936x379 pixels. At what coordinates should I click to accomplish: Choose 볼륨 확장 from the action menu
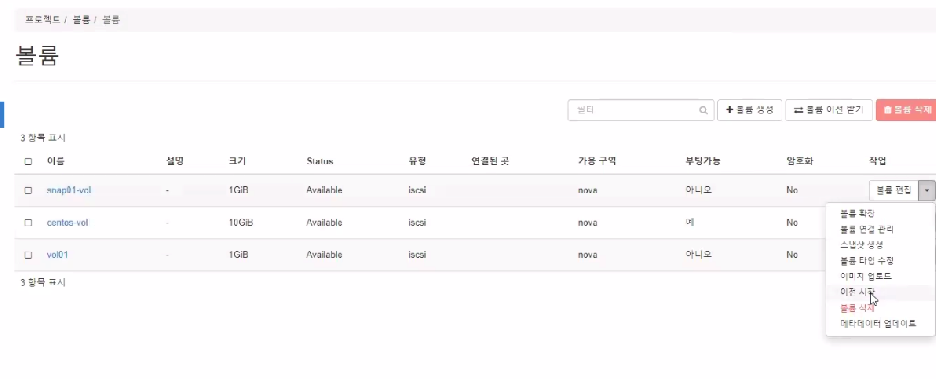click(x=857, y=213)
